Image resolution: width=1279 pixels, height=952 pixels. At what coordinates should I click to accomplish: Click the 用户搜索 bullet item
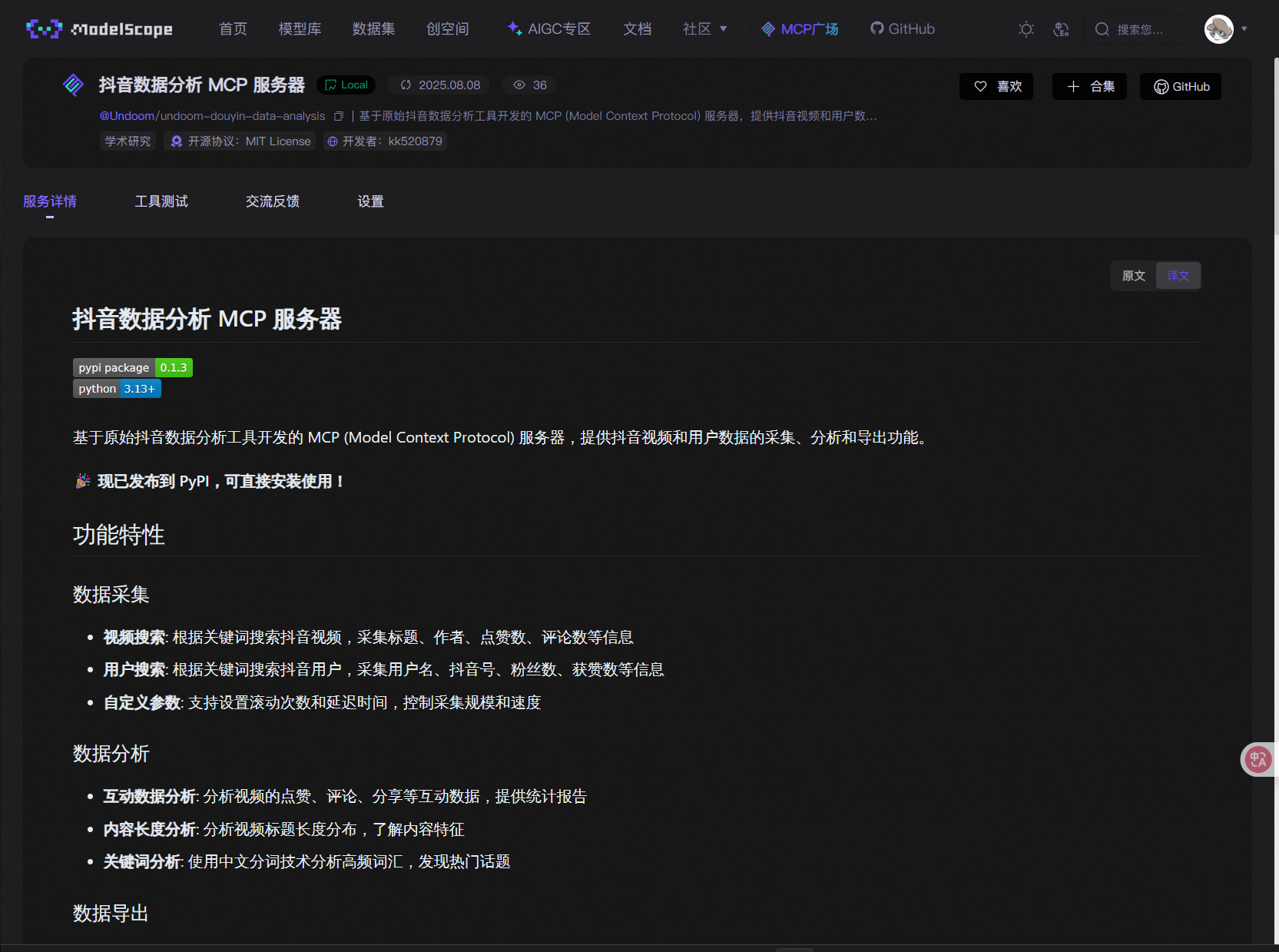point(384,670)
